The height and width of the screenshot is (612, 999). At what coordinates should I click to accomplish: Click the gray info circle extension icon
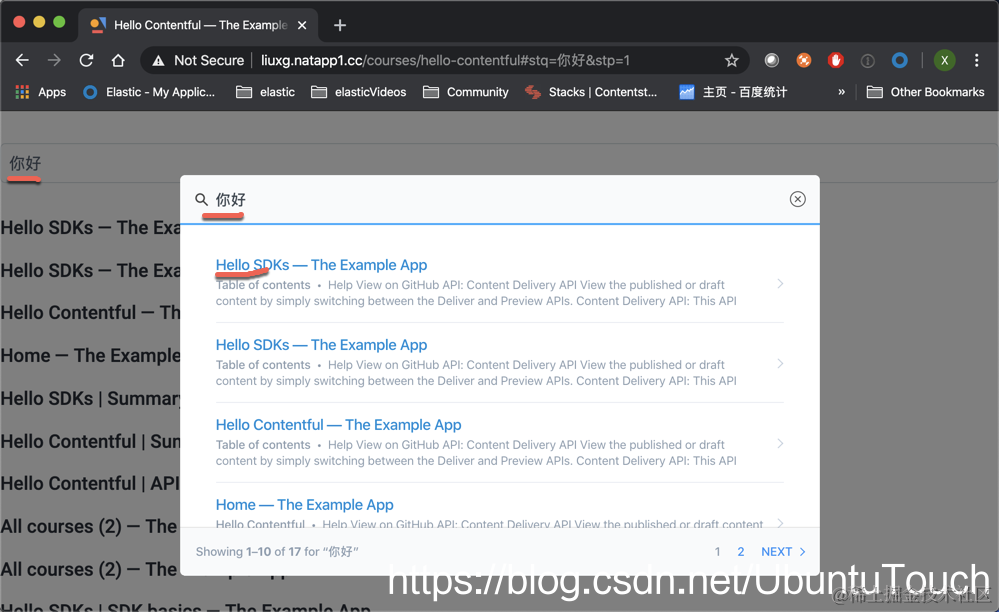click(867, 60)
